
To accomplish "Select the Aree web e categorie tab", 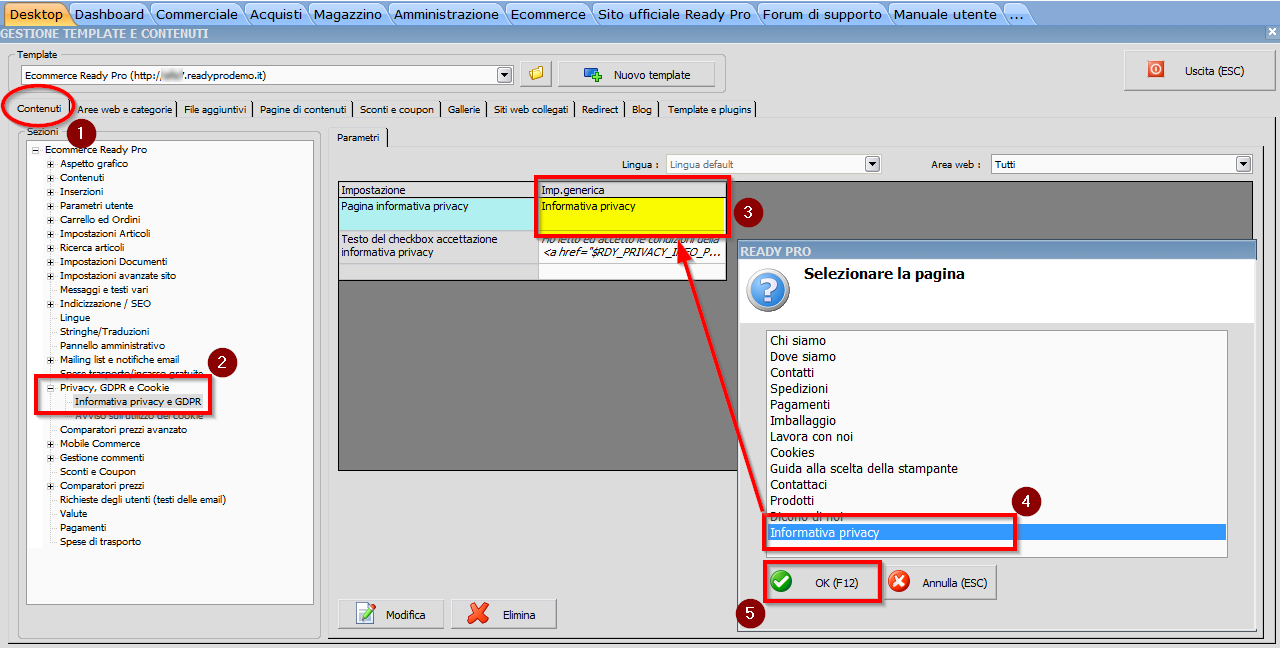I will tap(125, 110).
